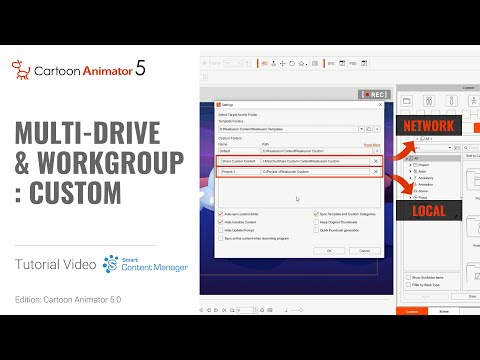The width and height of the screenshot is (480, 360).
Task: Click the volume icon in playback bar
Action: point(286,310)
